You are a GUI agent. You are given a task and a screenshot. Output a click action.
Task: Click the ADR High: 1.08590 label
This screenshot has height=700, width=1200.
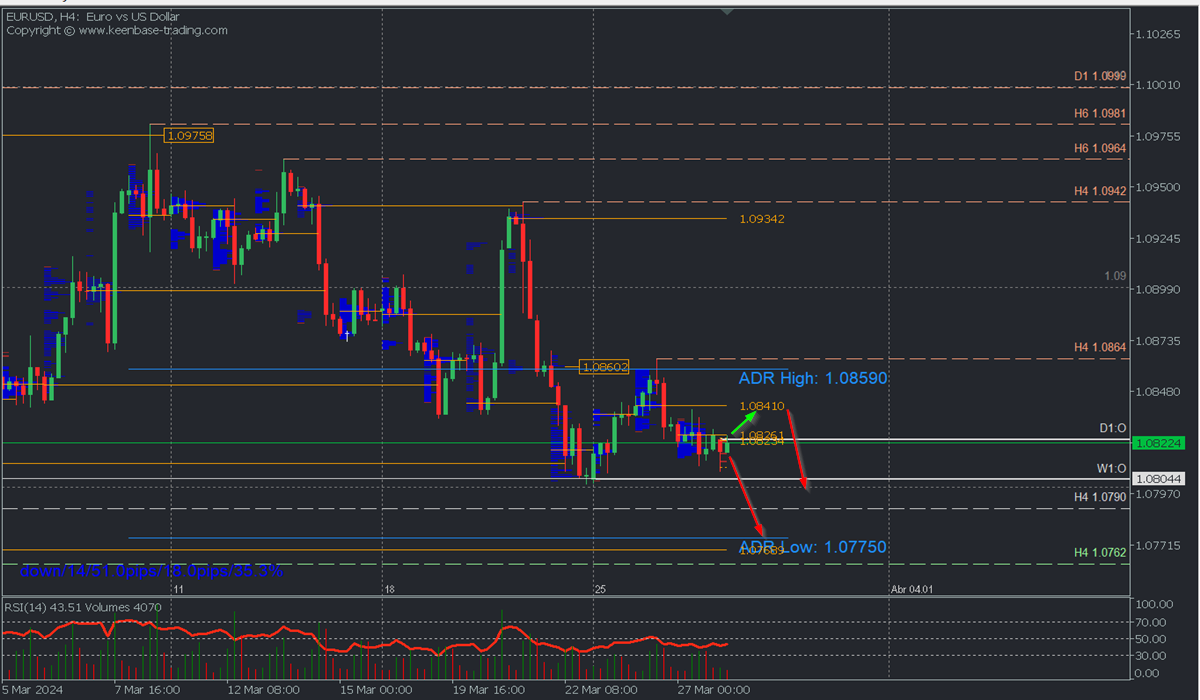click(813, 379)
